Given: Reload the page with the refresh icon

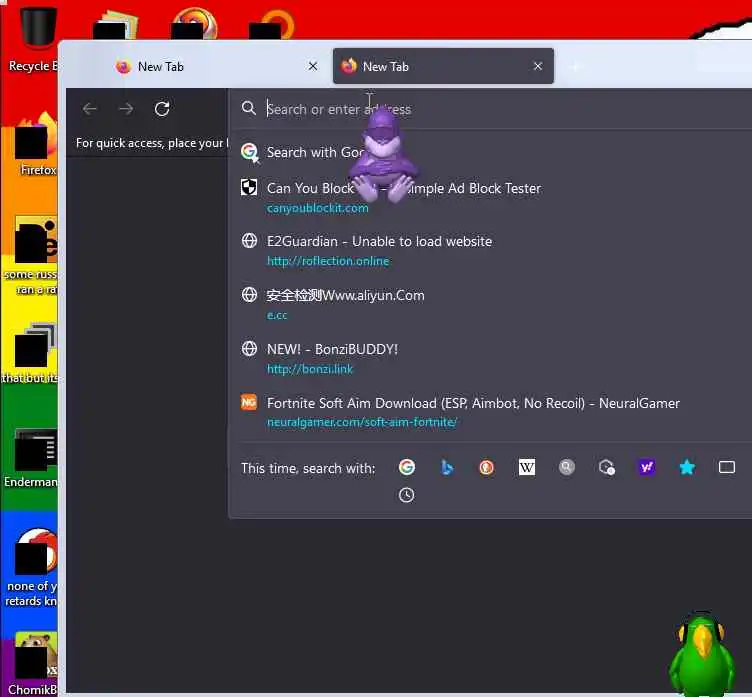Looking at the screenshot, I should point(162,109).
